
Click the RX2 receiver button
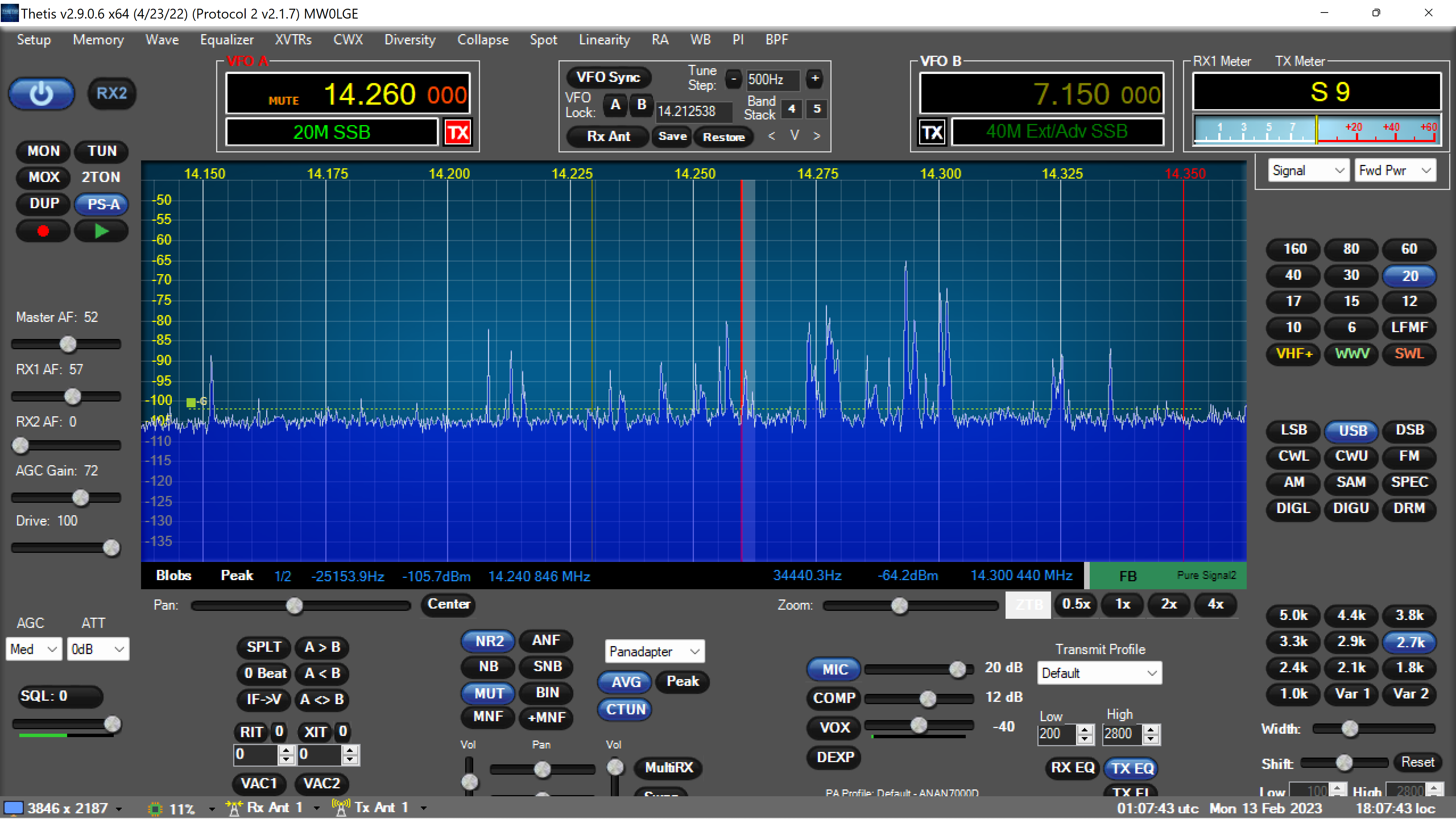tap(111, 93)
